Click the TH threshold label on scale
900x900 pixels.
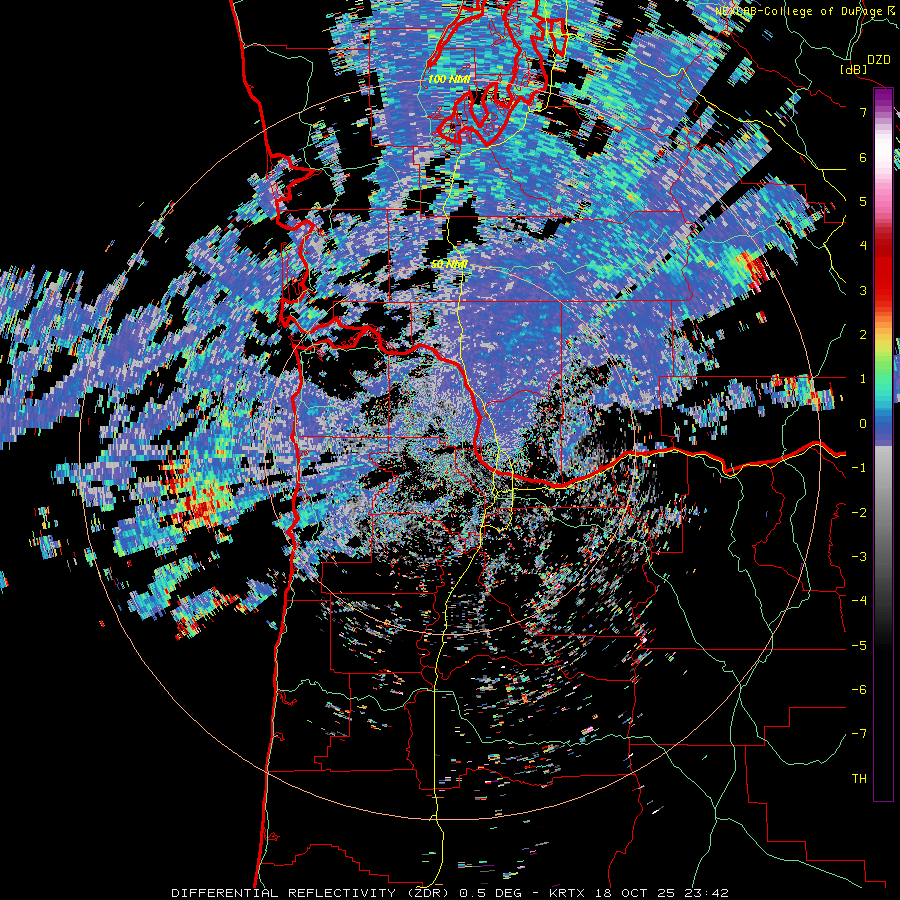(859, 779)
